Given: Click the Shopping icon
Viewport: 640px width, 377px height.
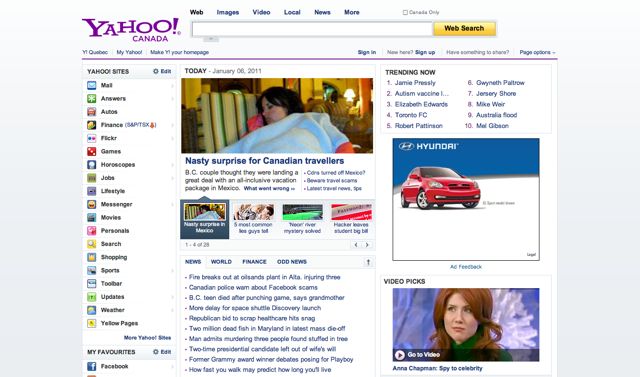Looking at the screenshot, I should (91, 257).
